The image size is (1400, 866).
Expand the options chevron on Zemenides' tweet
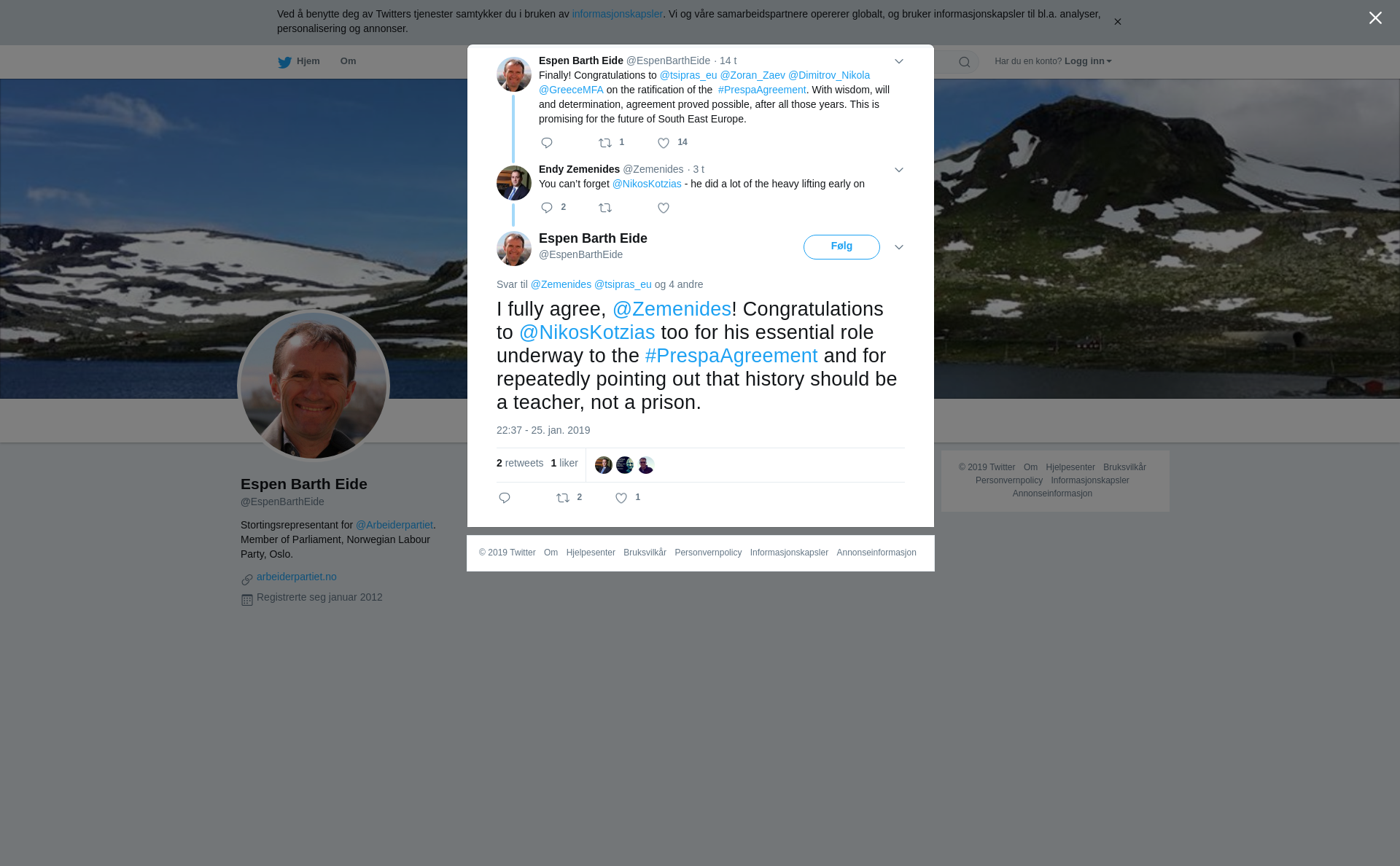coord(899,170)
